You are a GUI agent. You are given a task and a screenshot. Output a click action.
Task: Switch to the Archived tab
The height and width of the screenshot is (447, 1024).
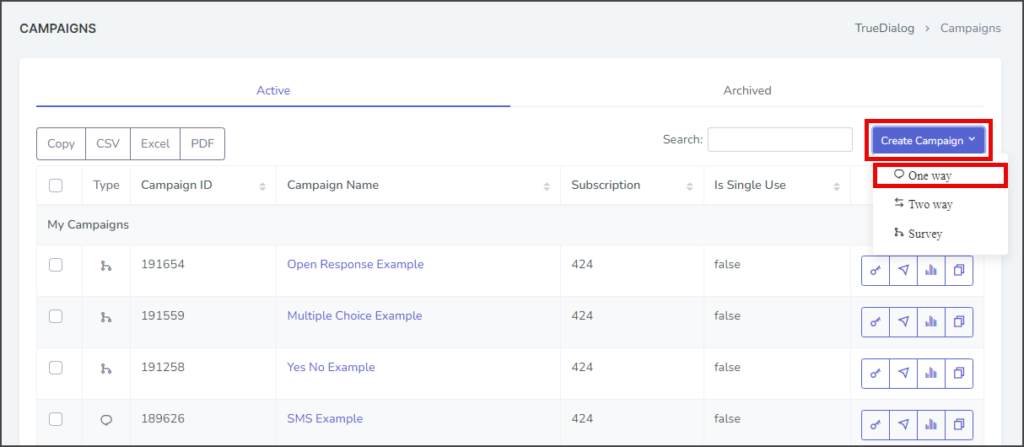pyautogui.click(x=747, y=90)
